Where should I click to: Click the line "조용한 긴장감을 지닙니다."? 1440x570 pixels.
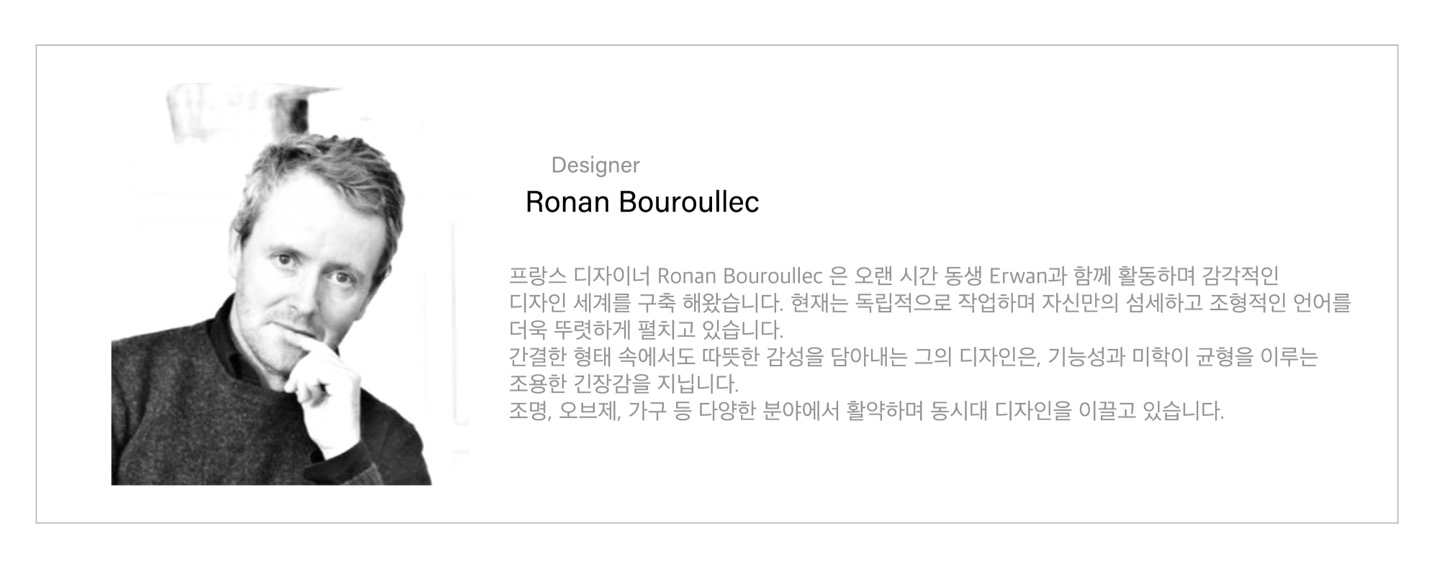[623, 383]
